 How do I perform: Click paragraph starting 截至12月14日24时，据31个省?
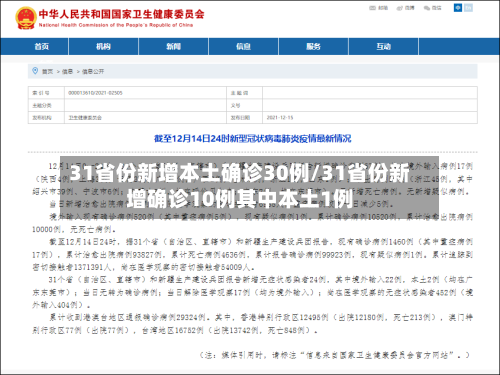(252, 254)
